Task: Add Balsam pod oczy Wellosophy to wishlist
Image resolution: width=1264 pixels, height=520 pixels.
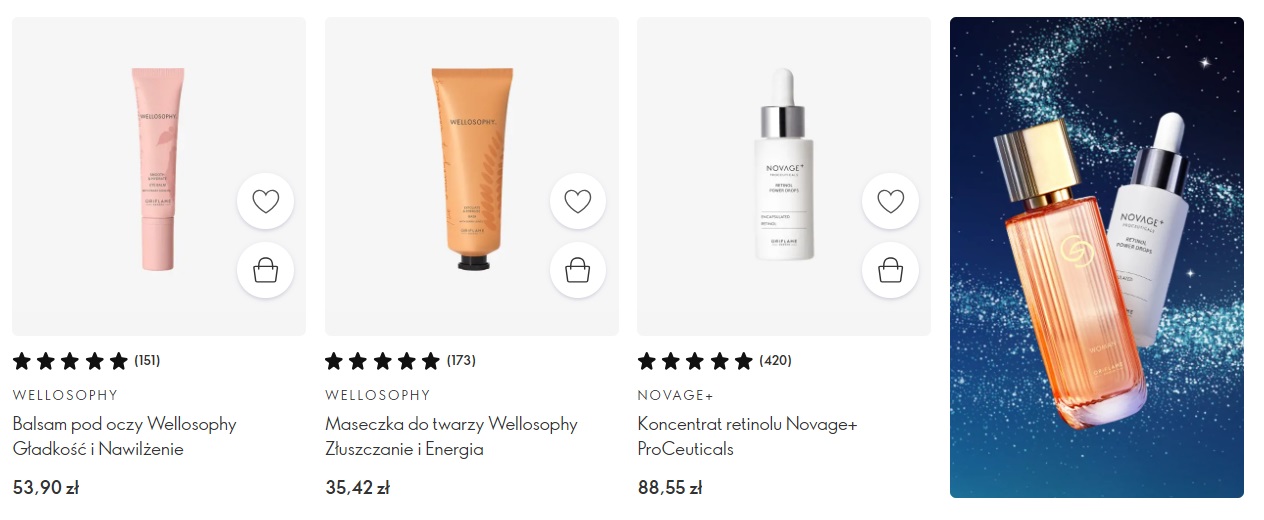Action: coord(265,202)
